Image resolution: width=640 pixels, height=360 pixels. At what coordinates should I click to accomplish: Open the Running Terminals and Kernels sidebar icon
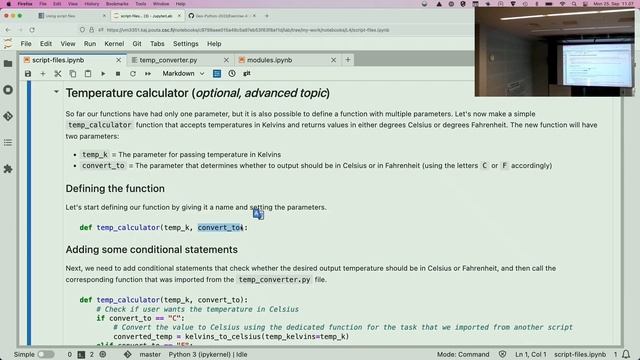pos(8,90)
